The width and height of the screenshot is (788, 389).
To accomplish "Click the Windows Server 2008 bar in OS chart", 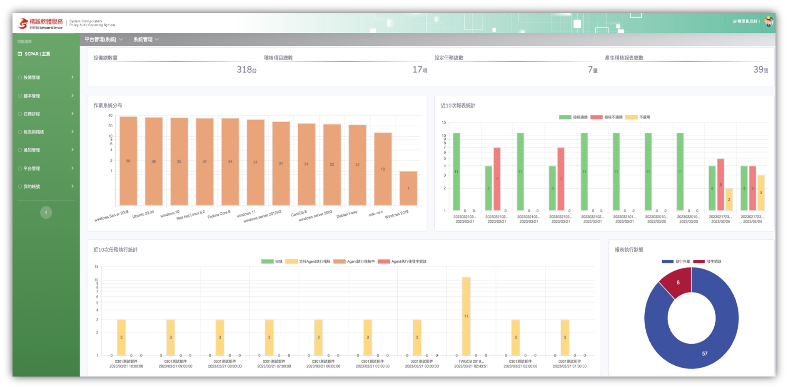I will (128, 161).
